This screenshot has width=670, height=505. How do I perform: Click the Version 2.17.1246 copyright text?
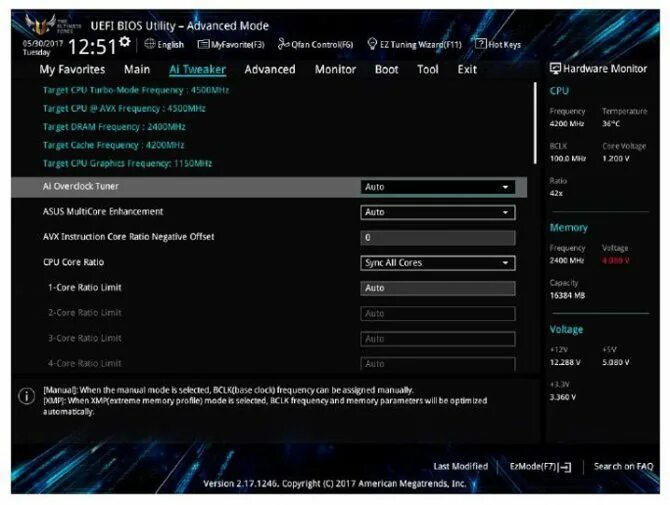pos(335,484)
